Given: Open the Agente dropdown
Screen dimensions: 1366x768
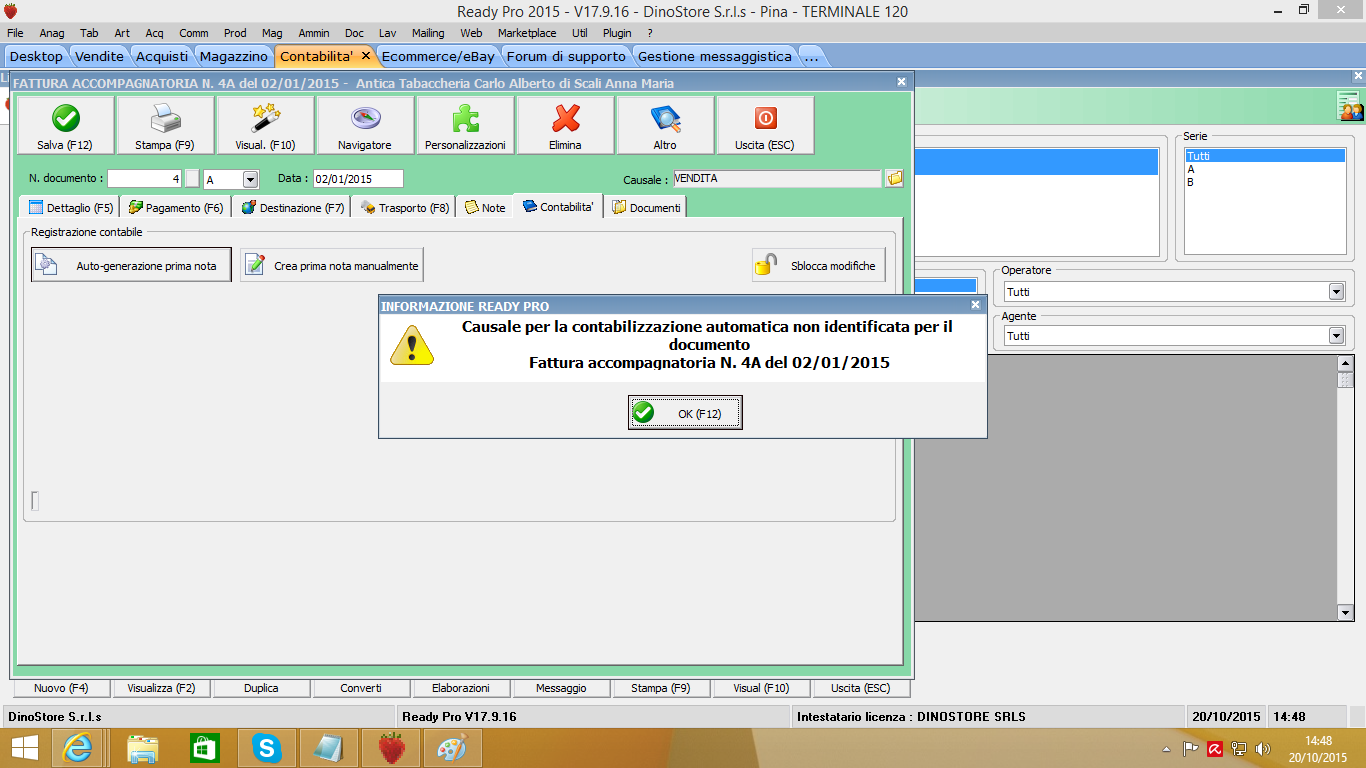Looking at the screenshot, I should click(1336, 335).
